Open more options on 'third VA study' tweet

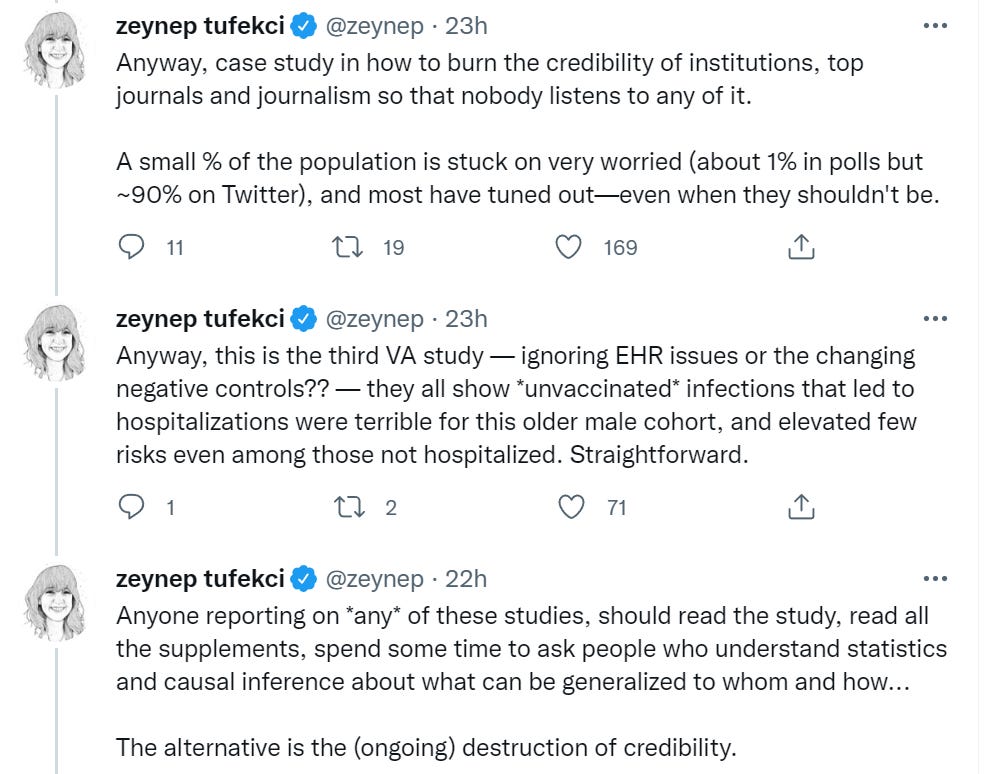(x=935, y=319)
